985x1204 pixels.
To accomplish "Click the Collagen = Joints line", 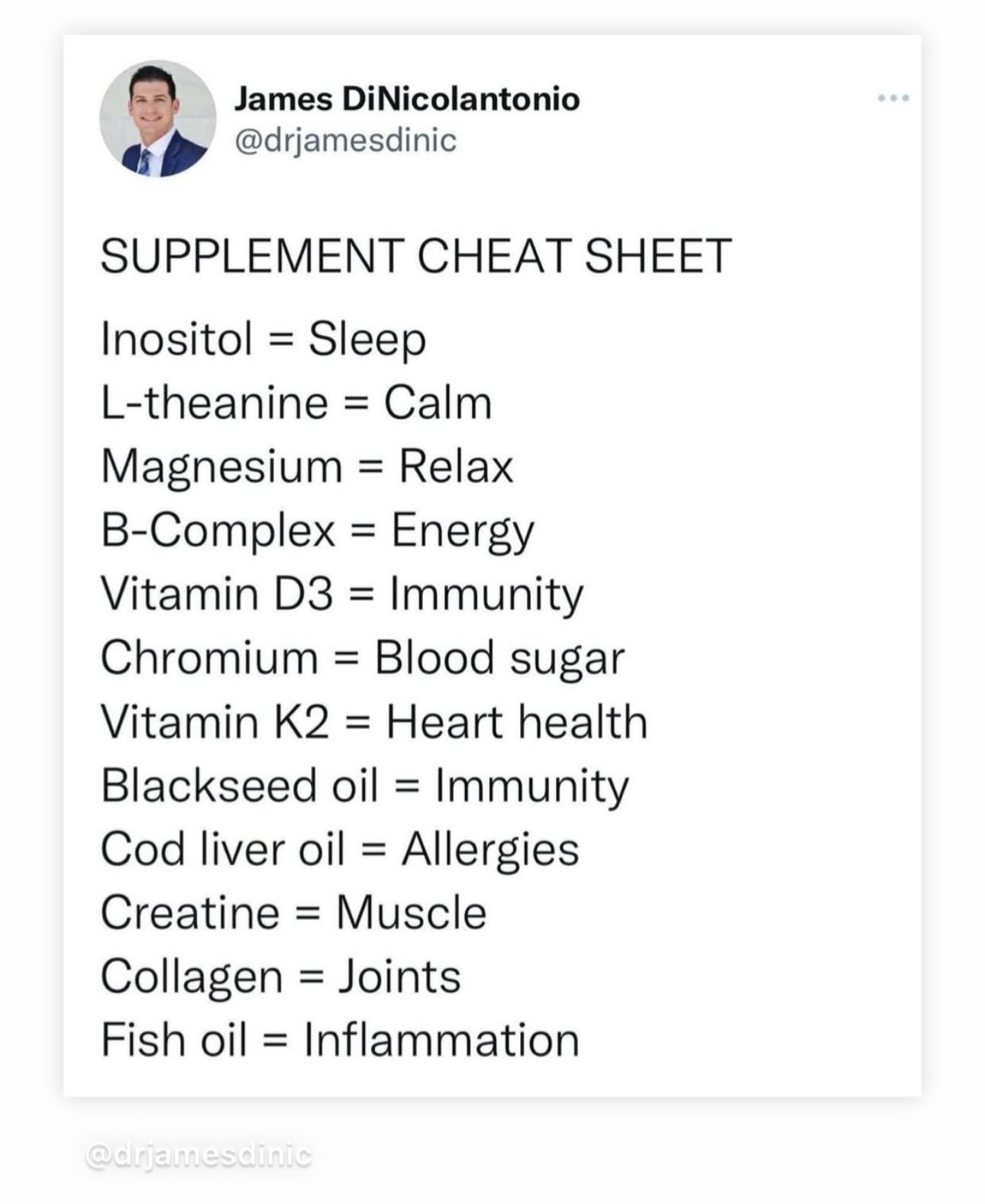I will (x=281, y=976).
